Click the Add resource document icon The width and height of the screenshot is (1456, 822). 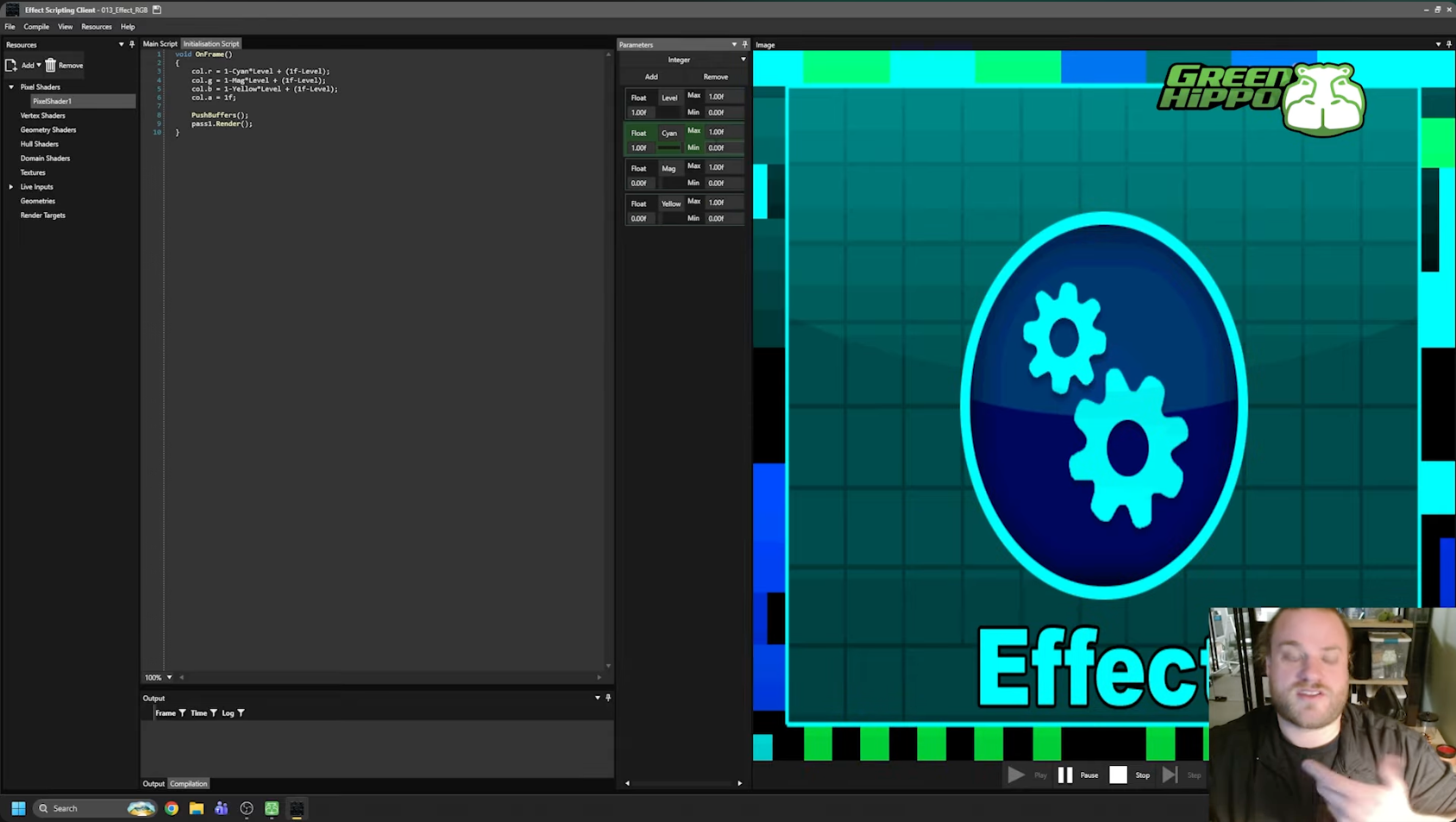click(11, 65)
